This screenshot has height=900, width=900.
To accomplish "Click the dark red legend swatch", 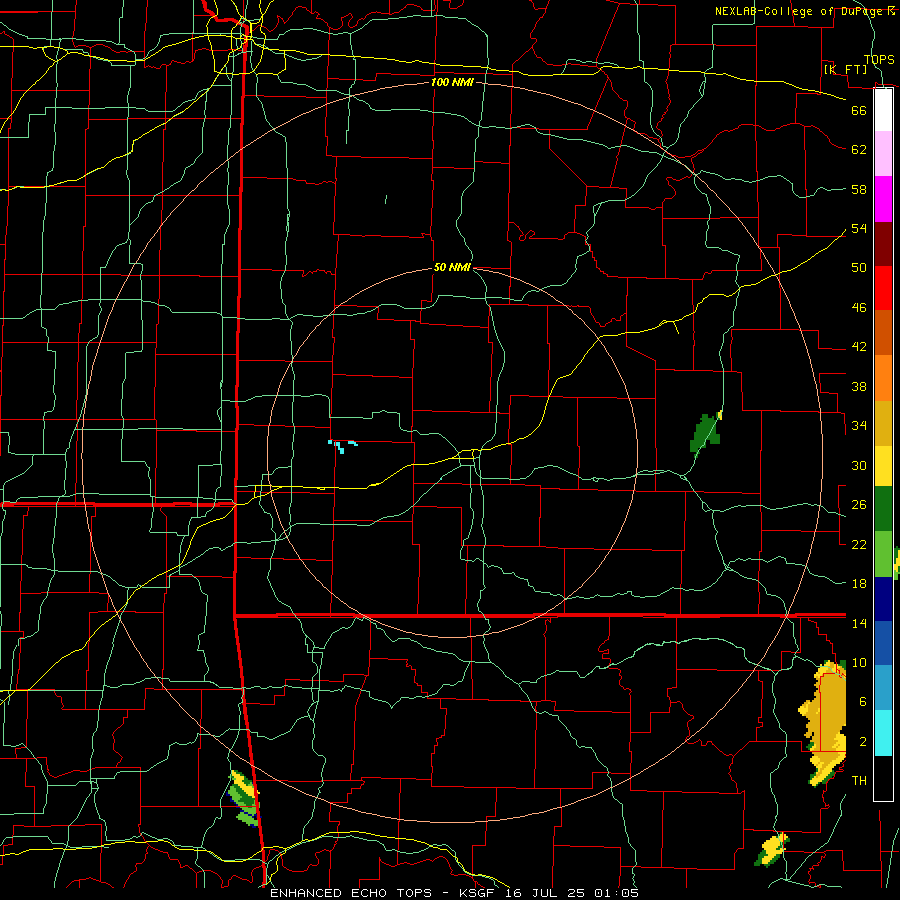I will 883,245.
